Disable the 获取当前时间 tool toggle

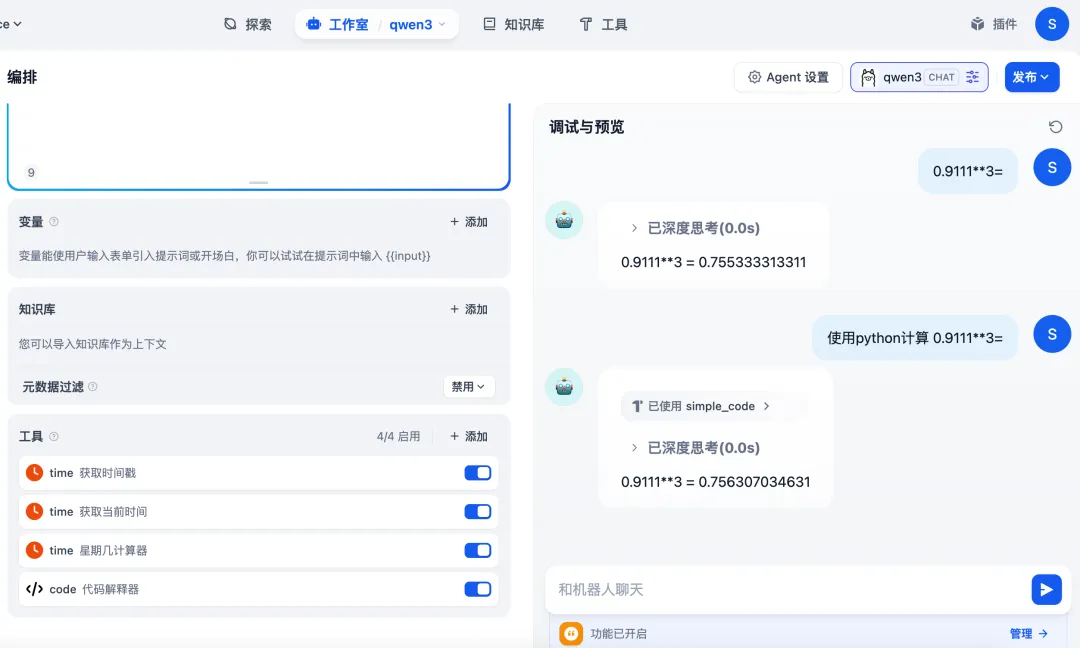tap(477, 511)
